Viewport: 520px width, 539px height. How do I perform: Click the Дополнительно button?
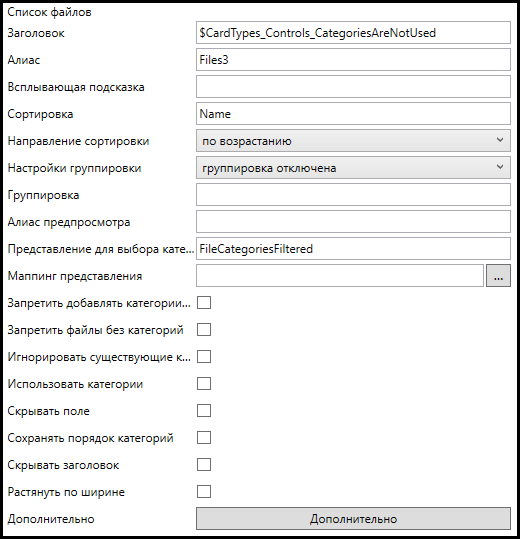[353, 519]
